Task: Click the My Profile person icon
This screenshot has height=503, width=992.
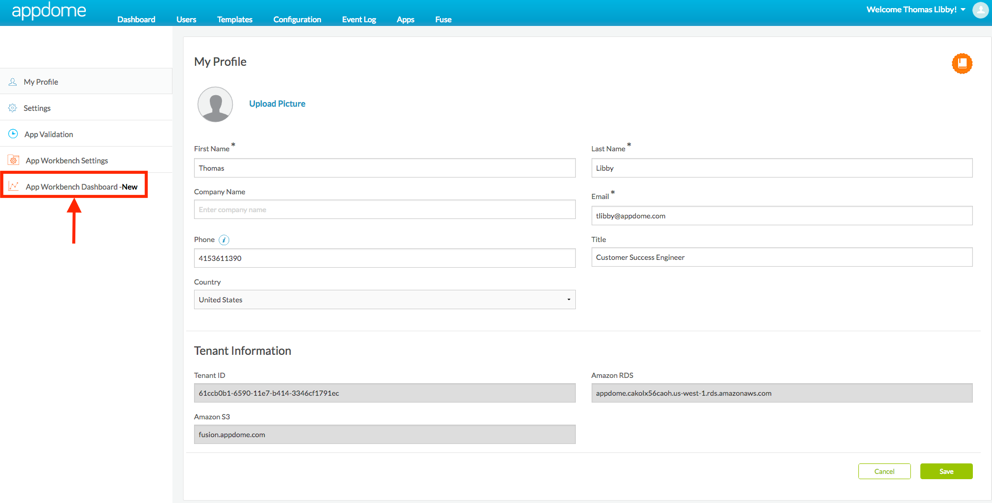Action: click(13, 82)
